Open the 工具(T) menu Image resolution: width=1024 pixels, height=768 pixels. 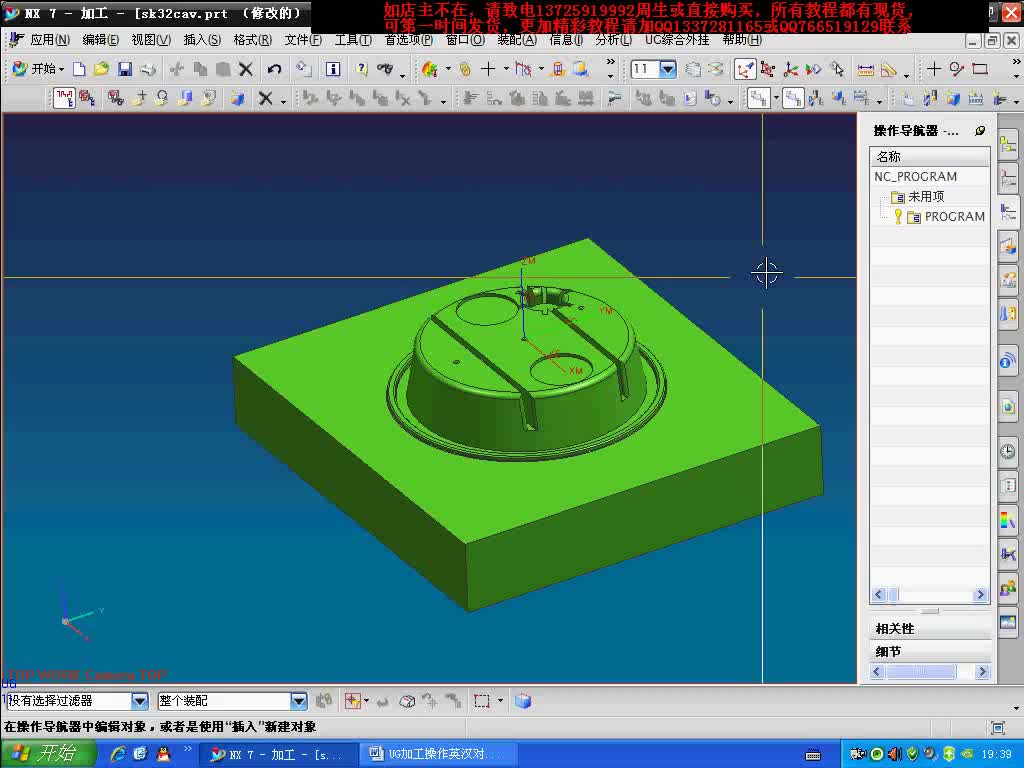click(x=353, y=40)
